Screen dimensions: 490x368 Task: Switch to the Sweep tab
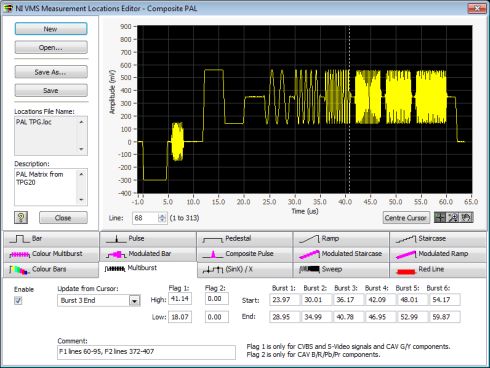click(x=341, y=269)
